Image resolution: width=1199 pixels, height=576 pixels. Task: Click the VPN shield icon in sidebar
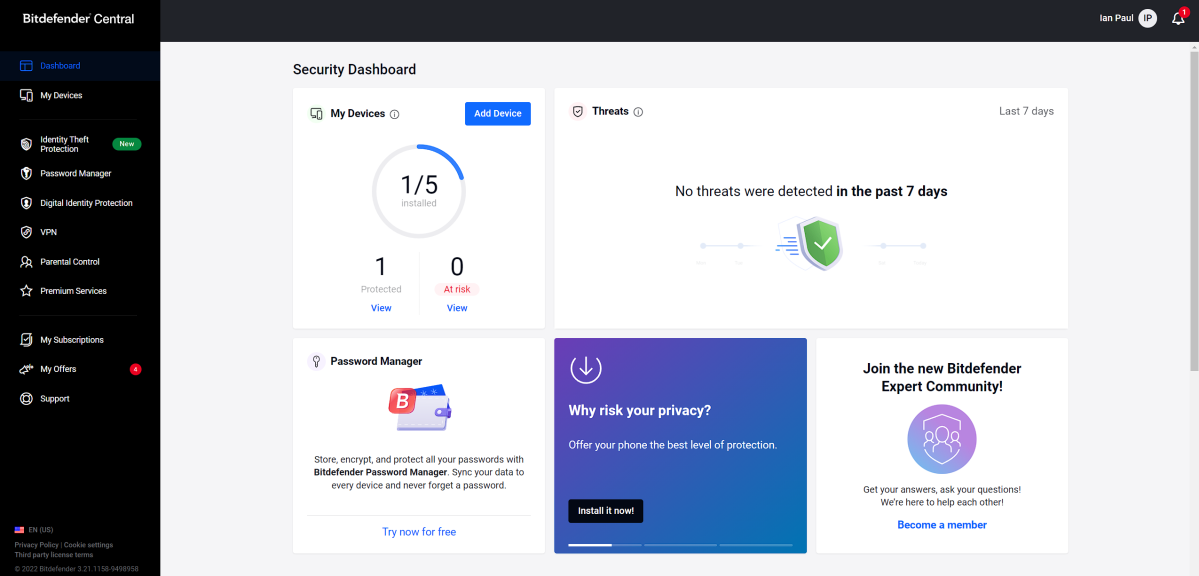(x=26, y=232)
